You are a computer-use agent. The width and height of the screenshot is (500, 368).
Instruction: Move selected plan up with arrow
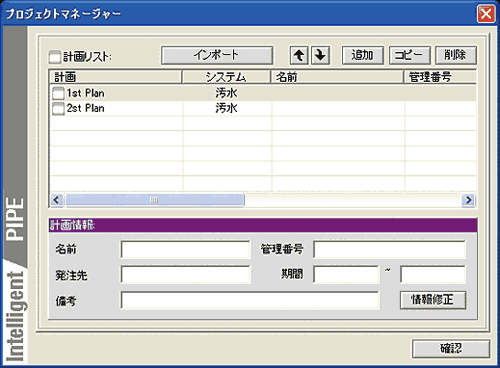click(299, 55)
